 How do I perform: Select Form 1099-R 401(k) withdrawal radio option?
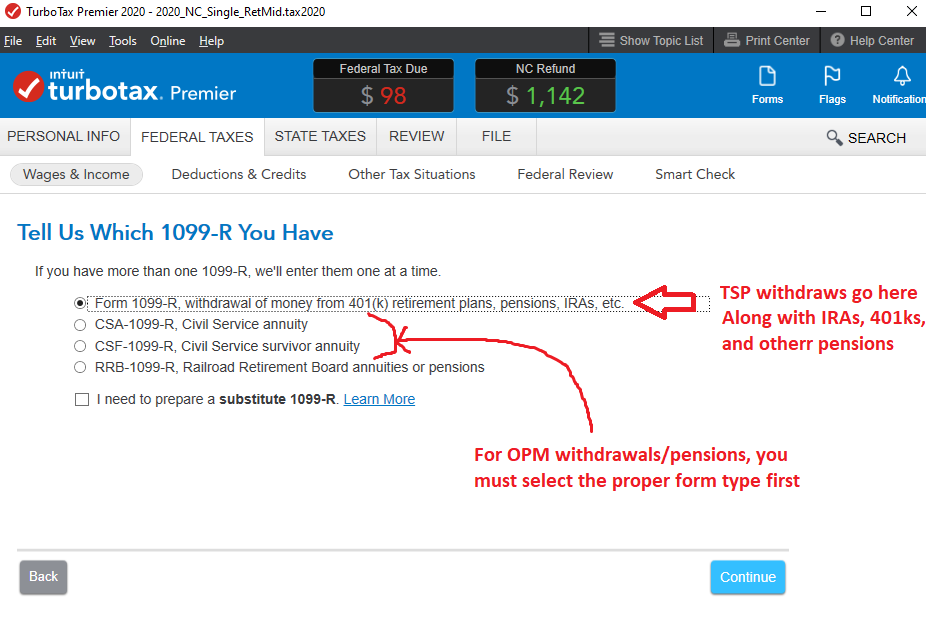pos(80,303)
